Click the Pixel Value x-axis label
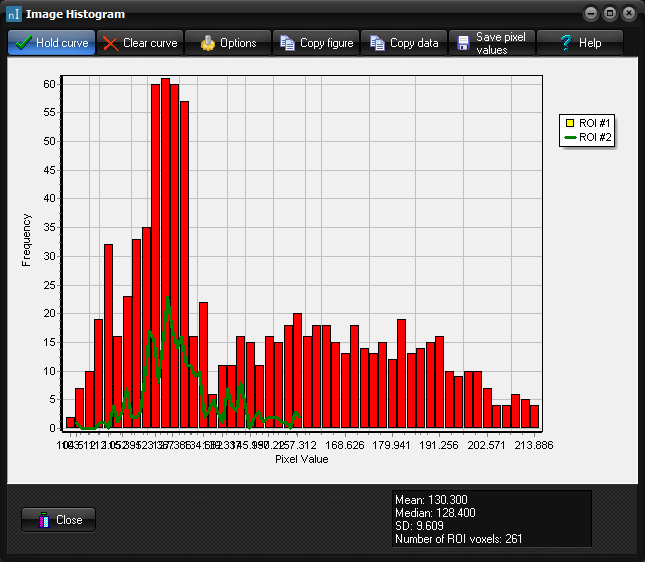Image resolution: width=645 pixels, height=562 pixels. [x=301, y=460]
